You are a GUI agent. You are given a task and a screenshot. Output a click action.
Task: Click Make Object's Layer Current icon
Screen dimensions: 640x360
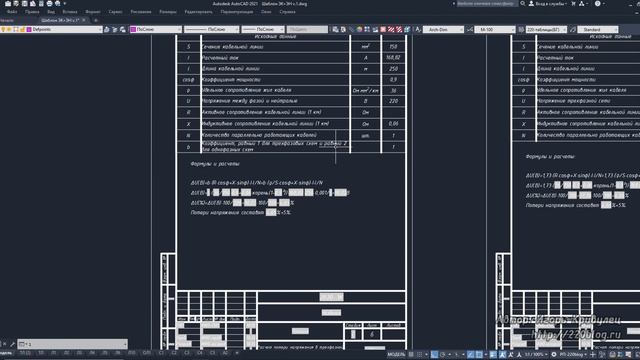click(107, 29)
